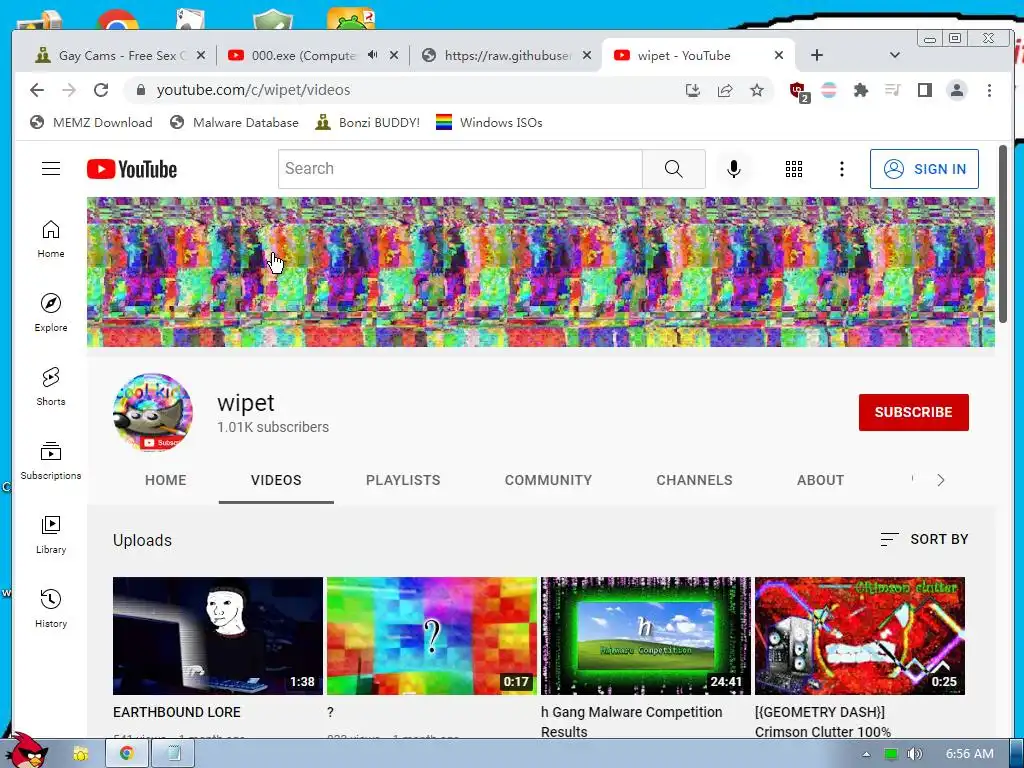Open the CHANNELS tab
The image size is (1024, 768).
[x=694, y=481]
